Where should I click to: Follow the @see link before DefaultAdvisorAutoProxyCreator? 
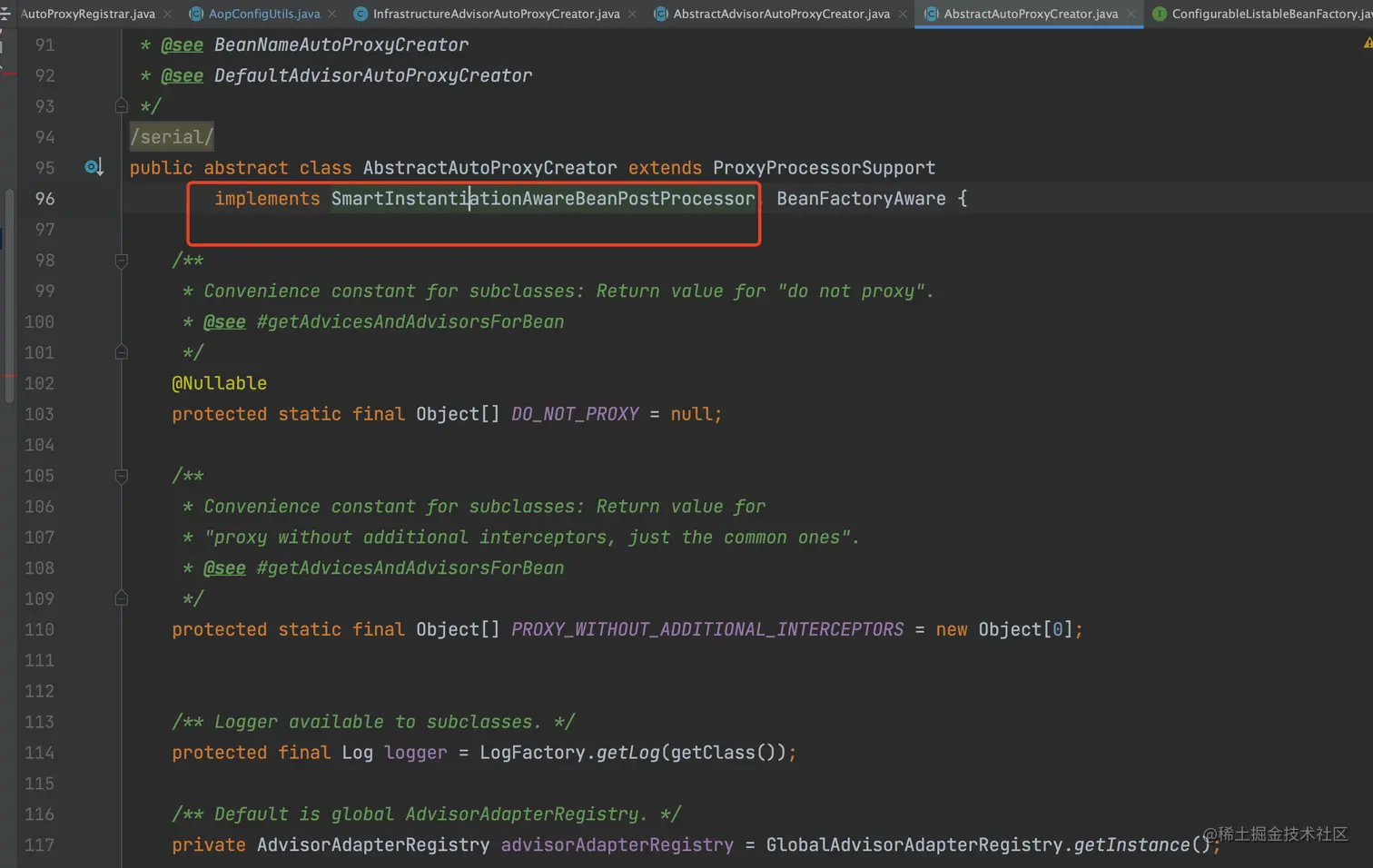182,75
